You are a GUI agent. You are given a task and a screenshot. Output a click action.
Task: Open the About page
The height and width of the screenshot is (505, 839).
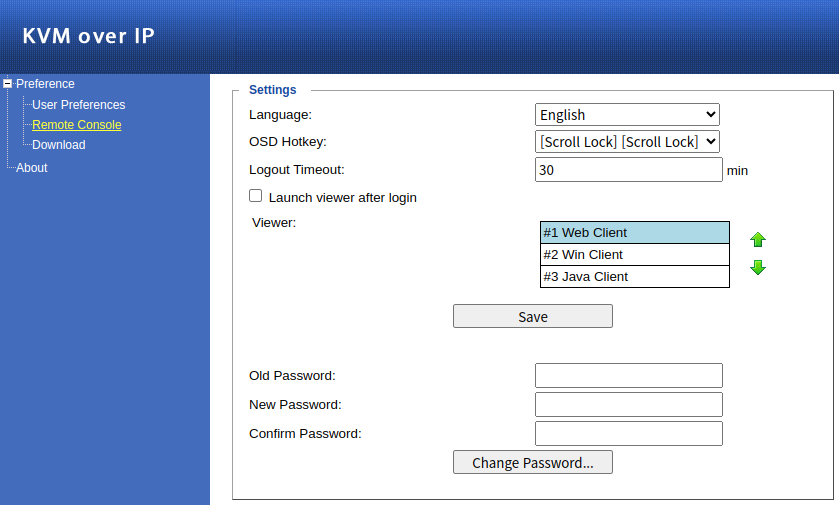(32, 168)
